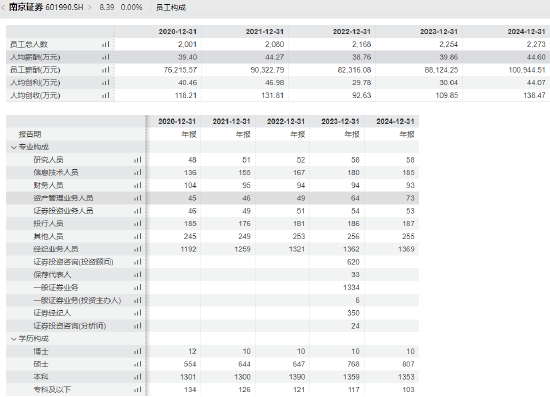The width and height of the screenshot is (550, 397).
Task: Collapse the 专业构成 section
Action: 14,147
